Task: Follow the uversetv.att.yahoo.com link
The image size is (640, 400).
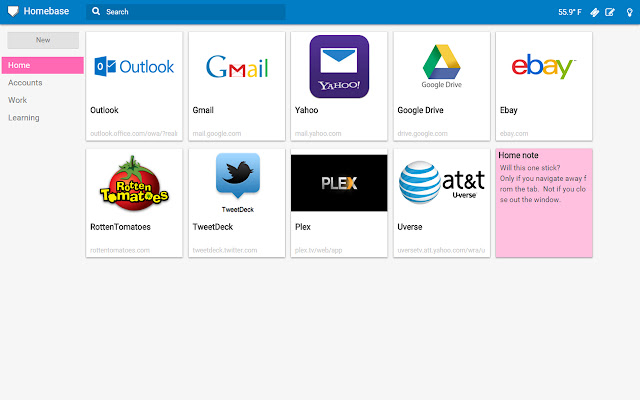Action: 441,250
